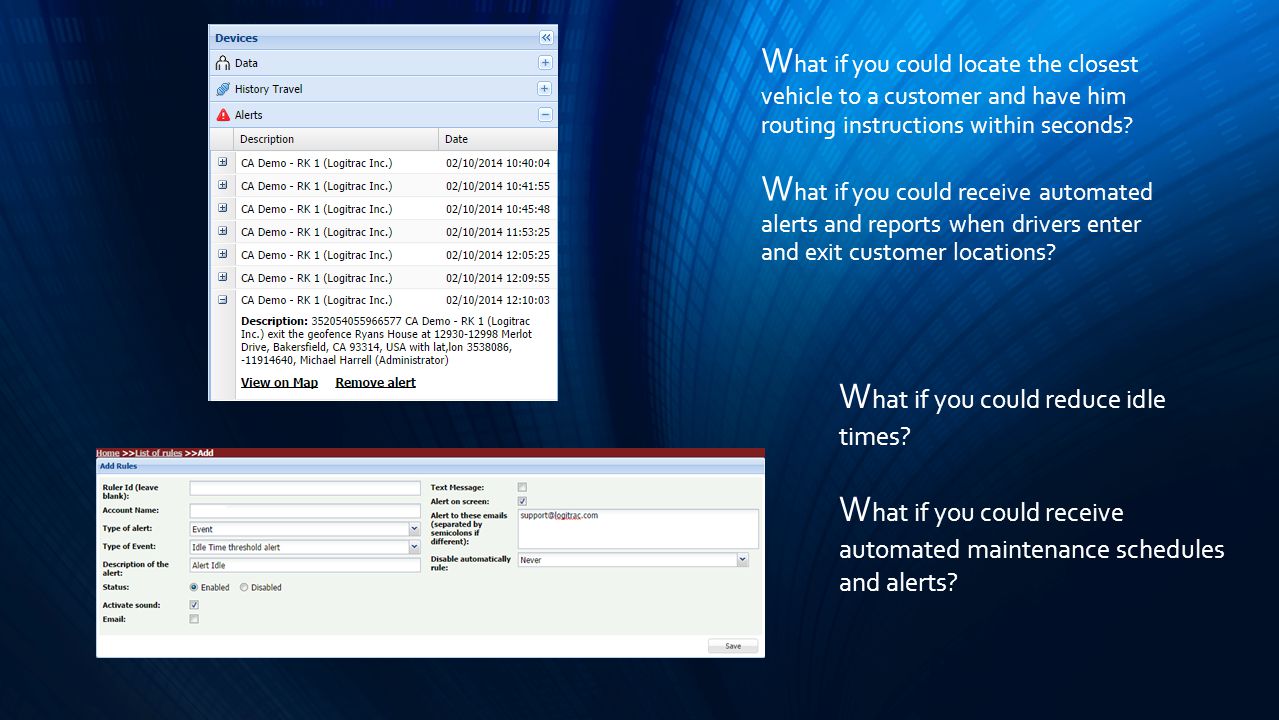This screenshot has height=720, width=1279.
Task: Collapse alert row dated 02/10/2014 12:10:03
Action: pyautogui.click(x=222, y=300)
